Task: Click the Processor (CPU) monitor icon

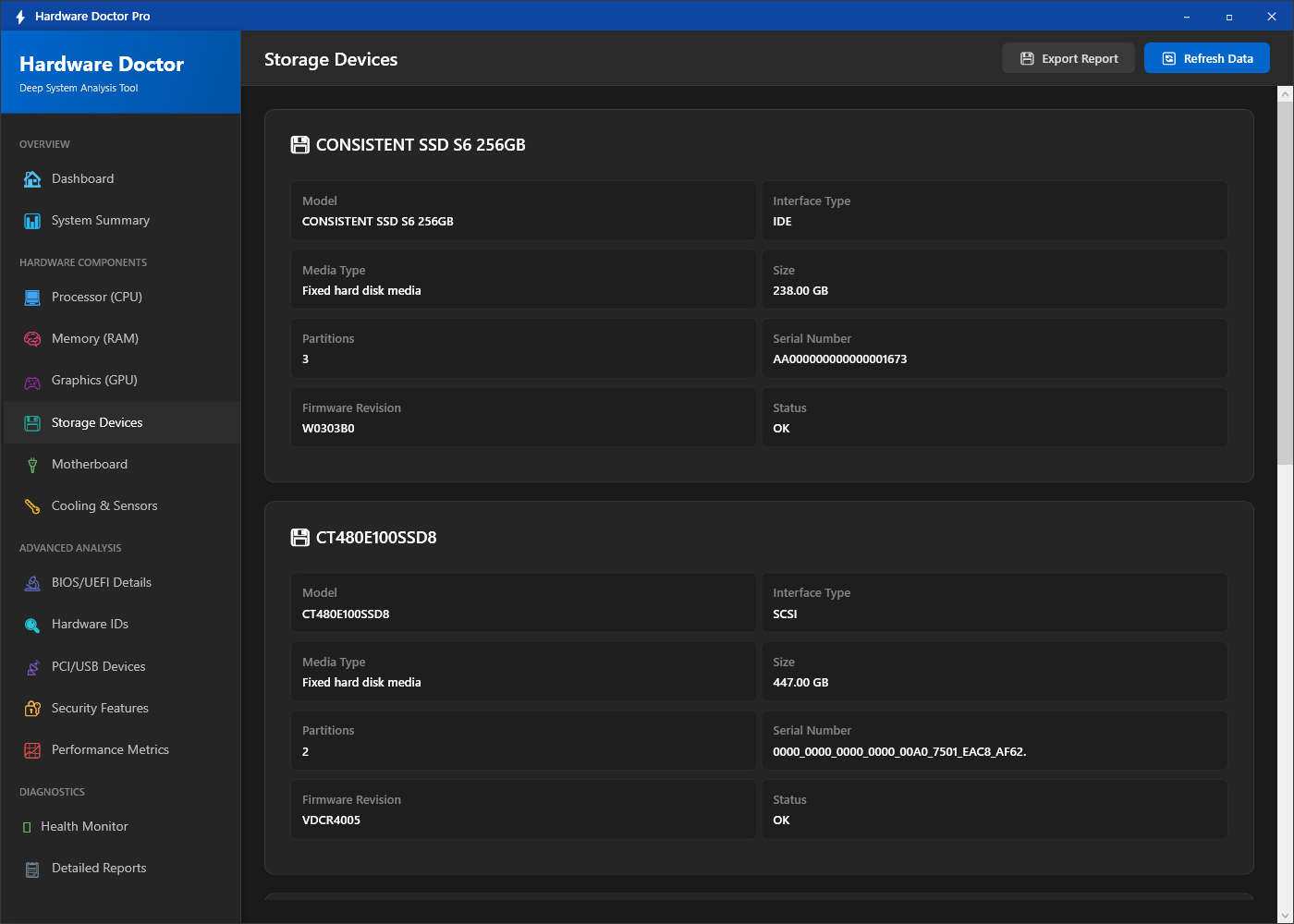Action: coord(32,298)
